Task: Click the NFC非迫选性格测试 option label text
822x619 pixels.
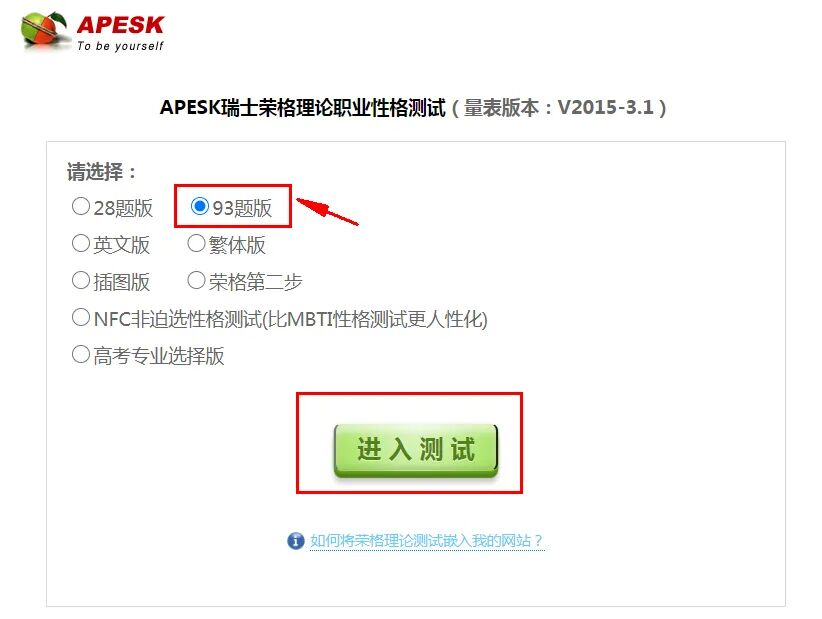Action: point(290,319)
